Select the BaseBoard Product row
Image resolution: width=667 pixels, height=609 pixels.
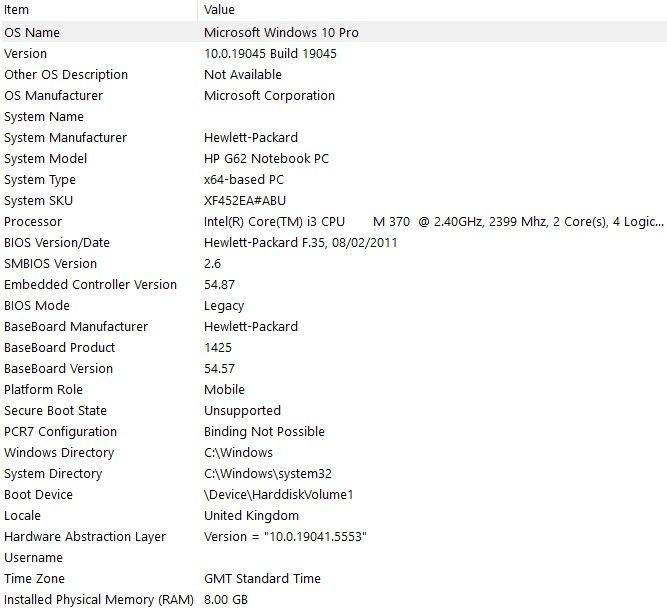coord(334,347)
